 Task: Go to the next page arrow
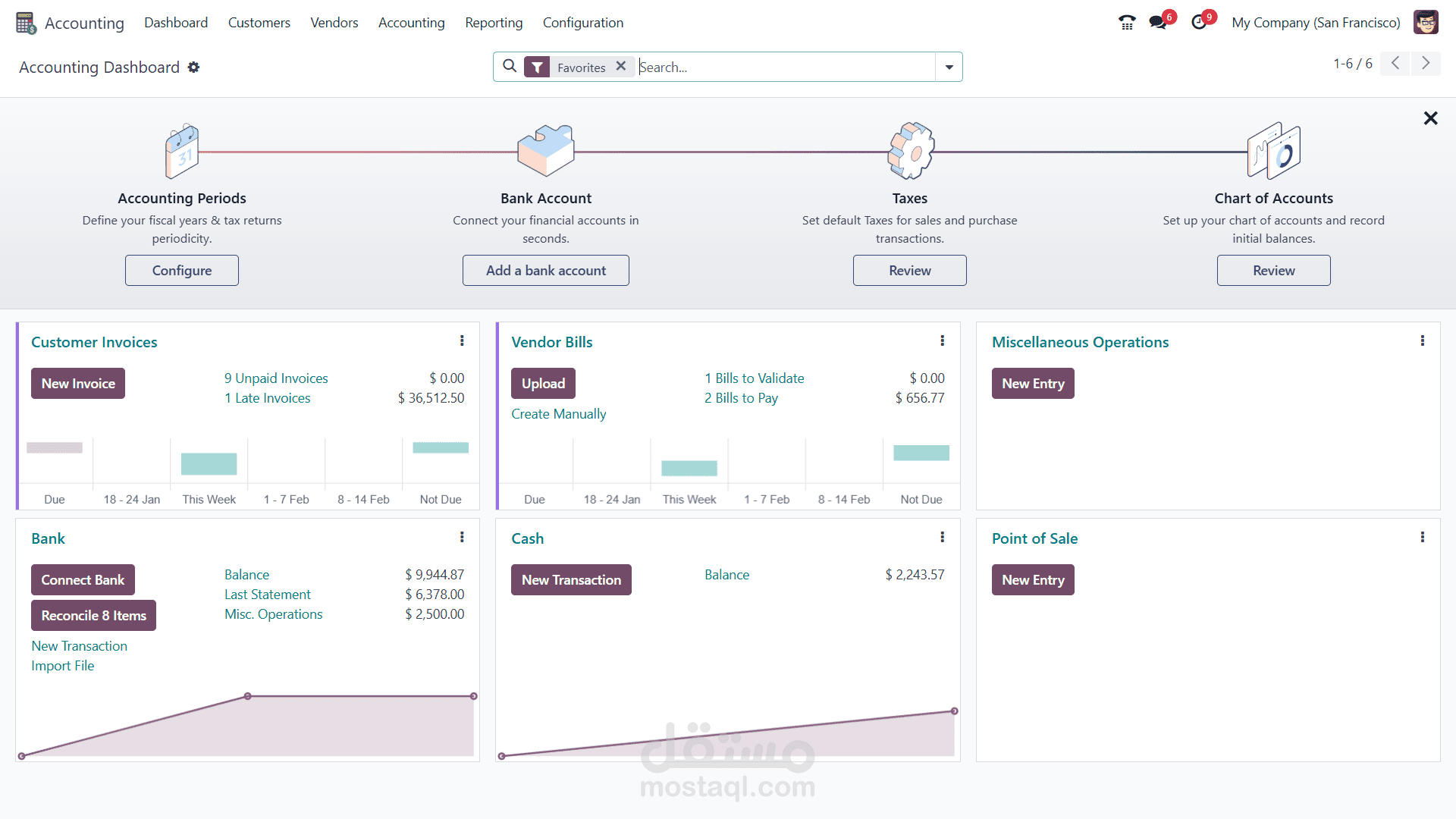pyautogui.click(x=1426, y=64)
